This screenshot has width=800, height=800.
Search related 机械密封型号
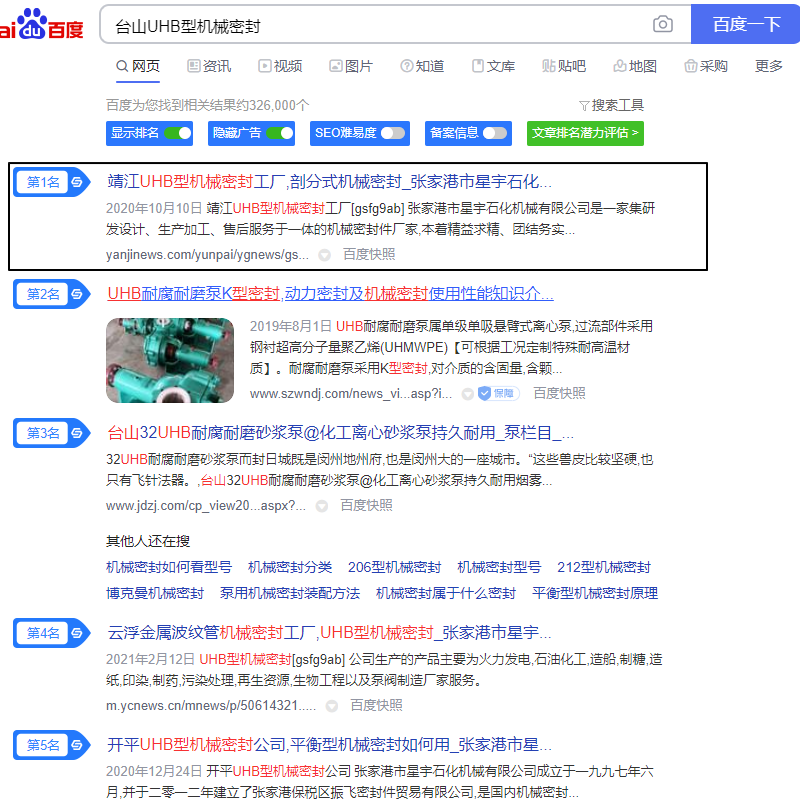(x=499, y=567)
